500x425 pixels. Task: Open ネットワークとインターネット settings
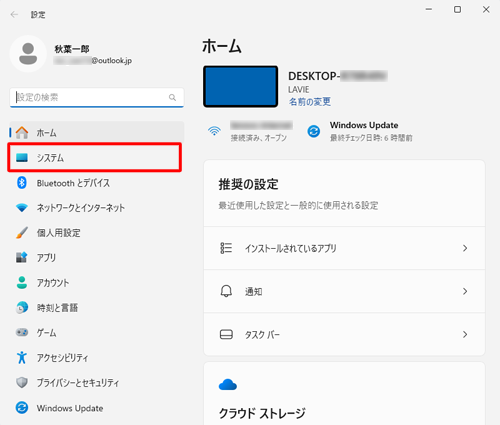tap(96, 208)
